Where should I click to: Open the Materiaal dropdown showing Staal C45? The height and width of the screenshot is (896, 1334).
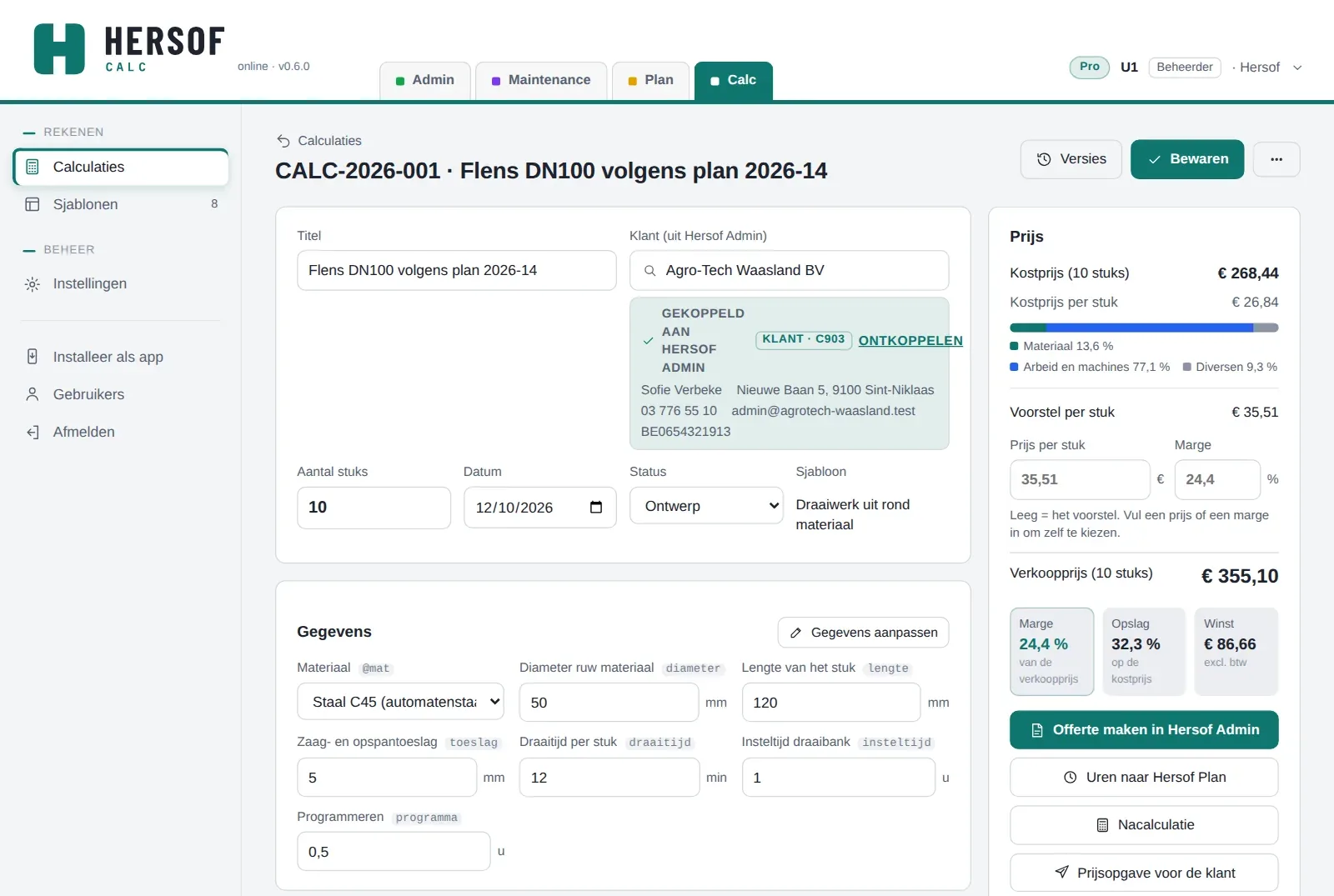[400, 702]
